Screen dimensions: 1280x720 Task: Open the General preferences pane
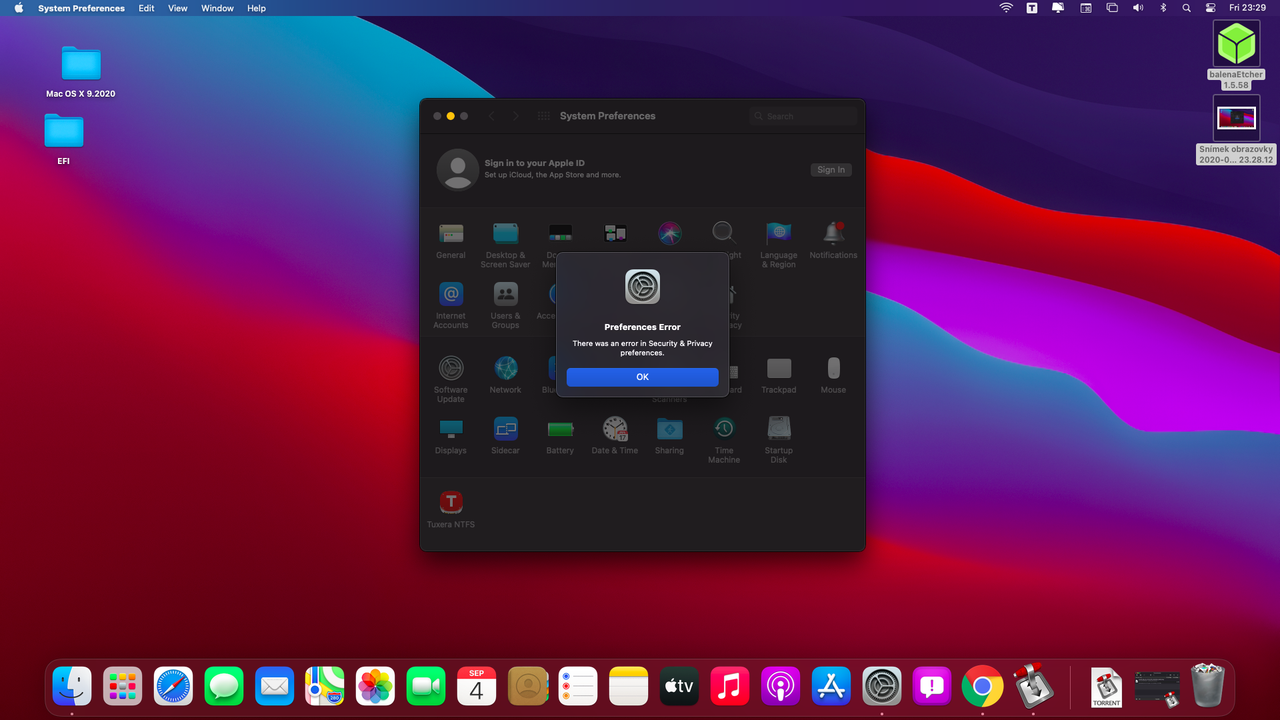point(451,240)
